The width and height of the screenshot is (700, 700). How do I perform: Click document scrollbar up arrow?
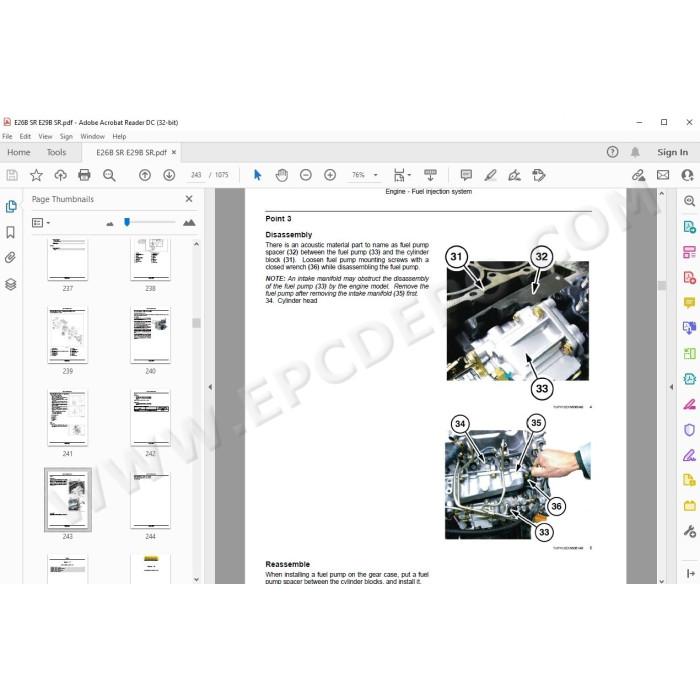tap(662, 194)
